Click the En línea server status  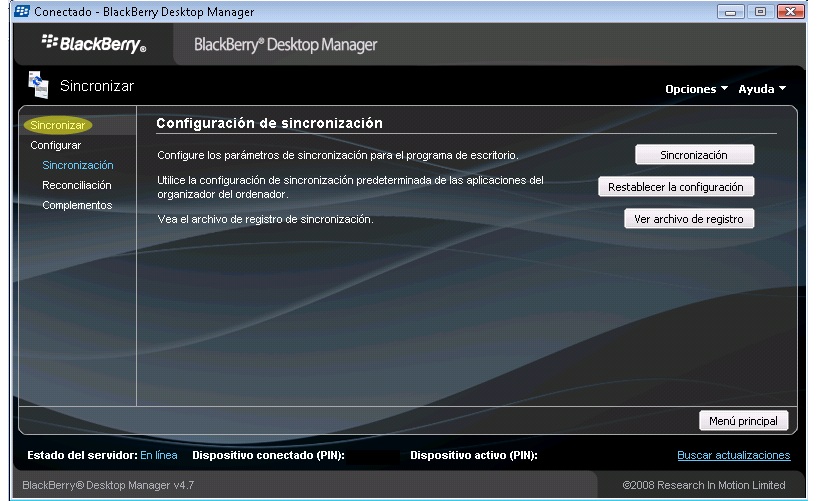tap(159, 455)
